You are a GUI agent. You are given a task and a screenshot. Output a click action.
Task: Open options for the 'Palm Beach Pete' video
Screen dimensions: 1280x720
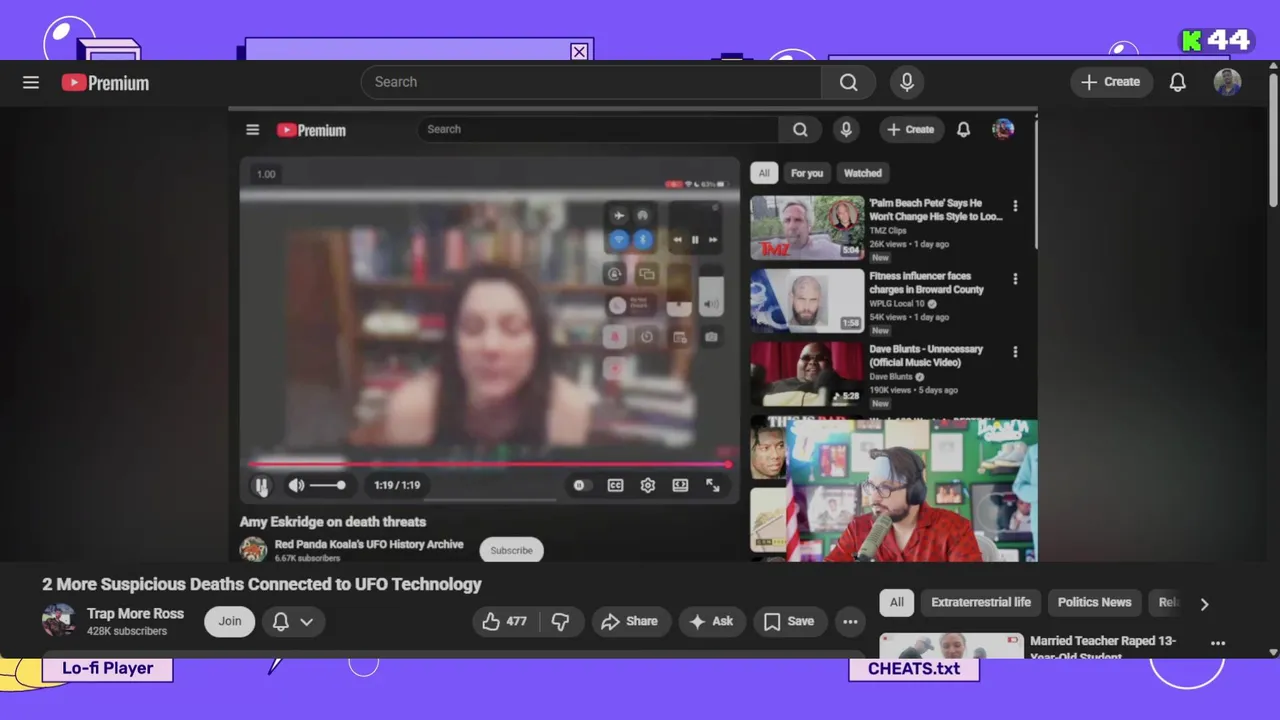click(1015, 206)
